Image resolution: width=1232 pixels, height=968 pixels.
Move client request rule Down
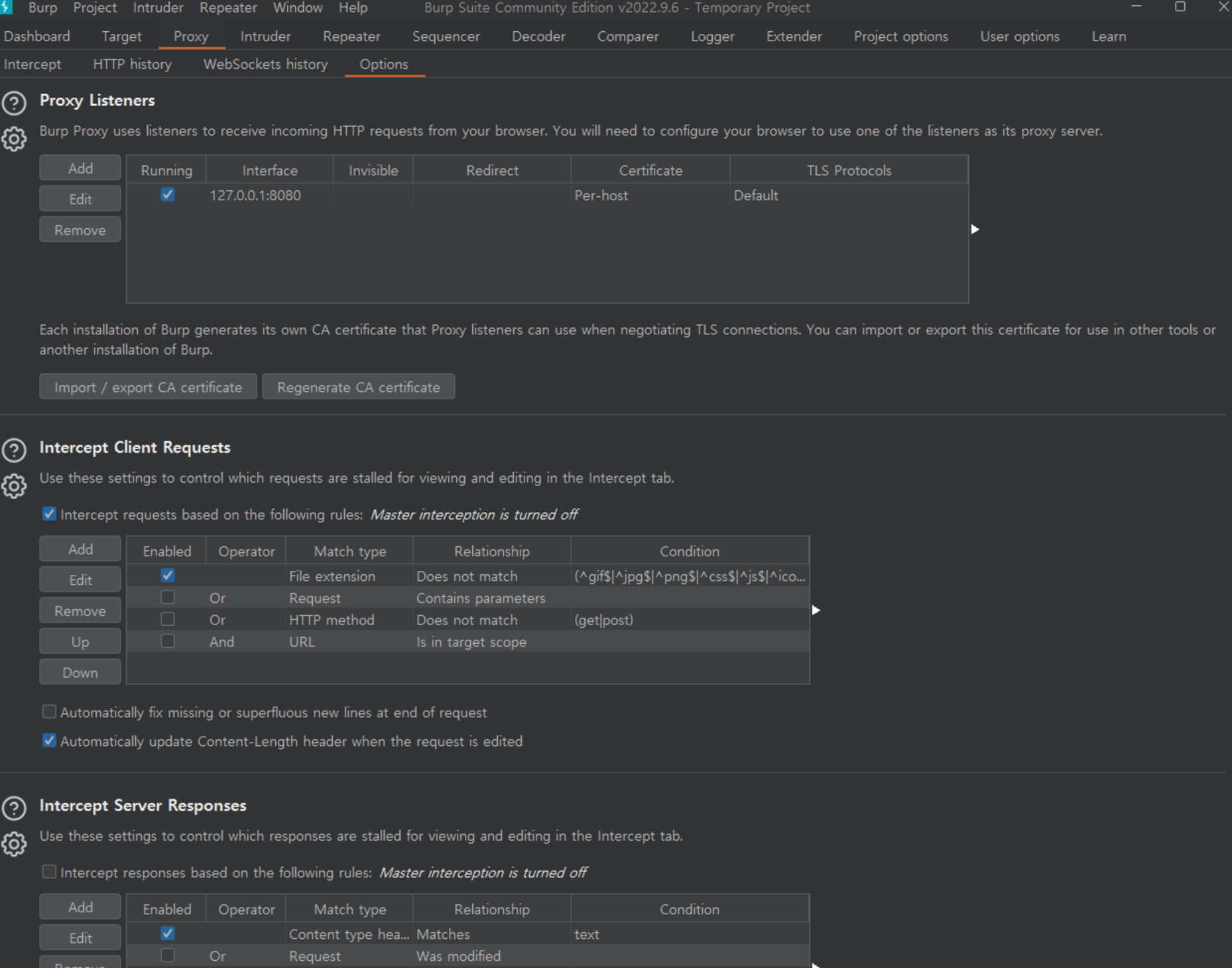80,672
